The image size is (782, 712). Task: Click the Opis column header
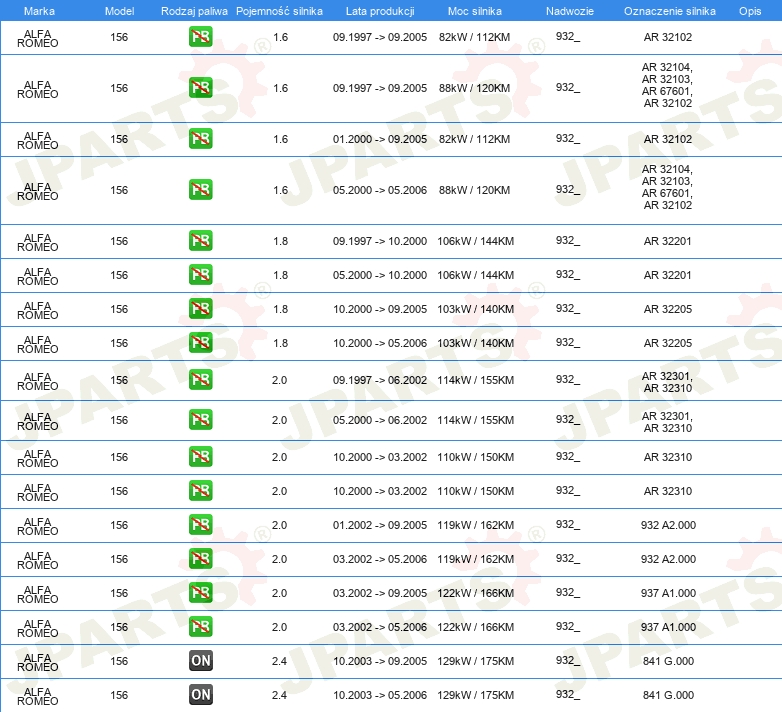[x=749, y=11]
